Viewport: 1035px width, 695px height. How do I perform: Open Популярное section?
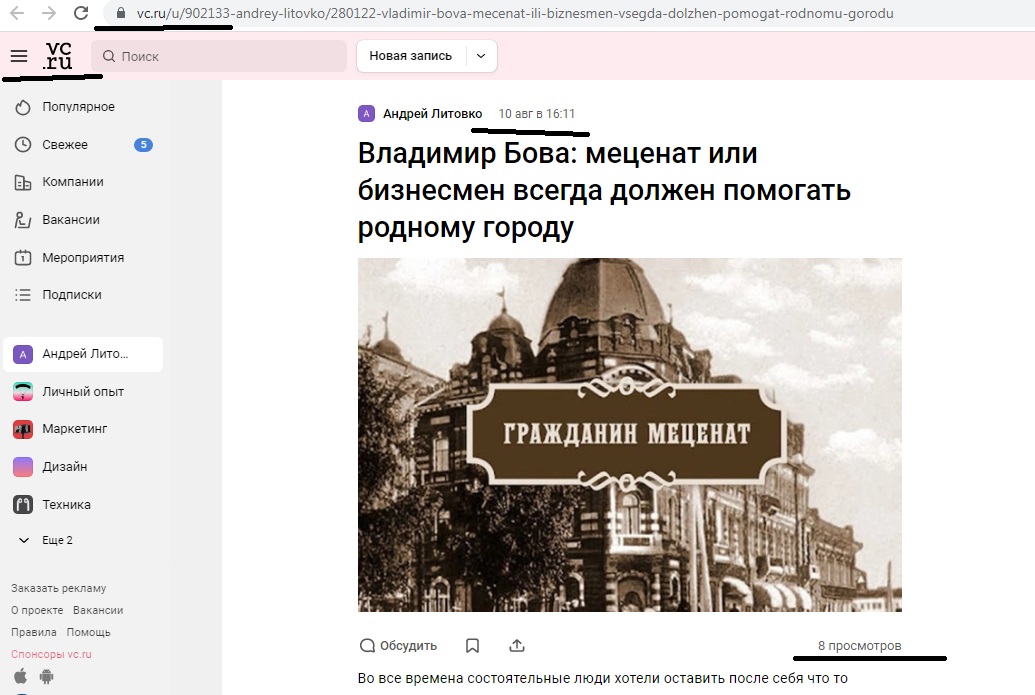[77, 107]
